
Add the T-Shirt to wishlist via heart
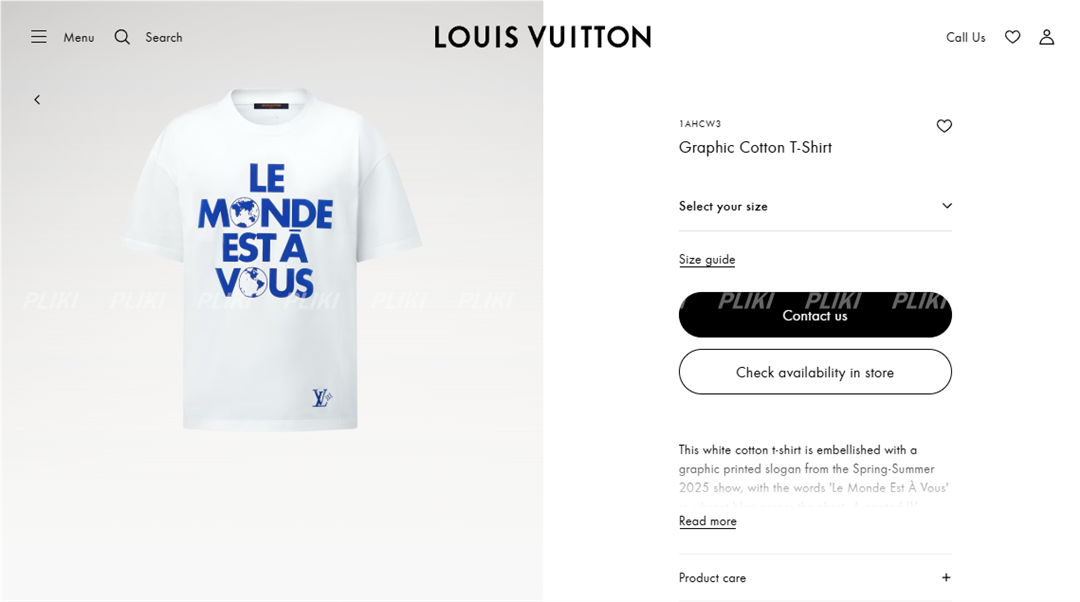944,126
